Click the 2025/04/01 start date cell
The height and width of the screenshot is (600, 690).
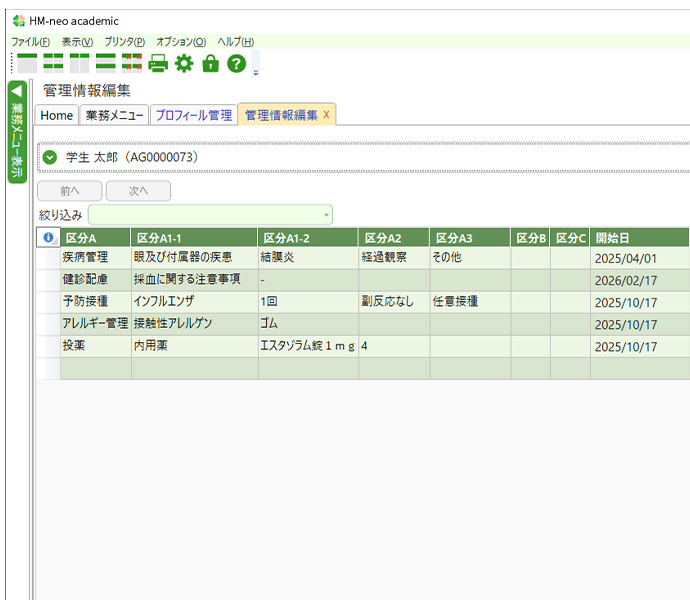coord(640,258)
